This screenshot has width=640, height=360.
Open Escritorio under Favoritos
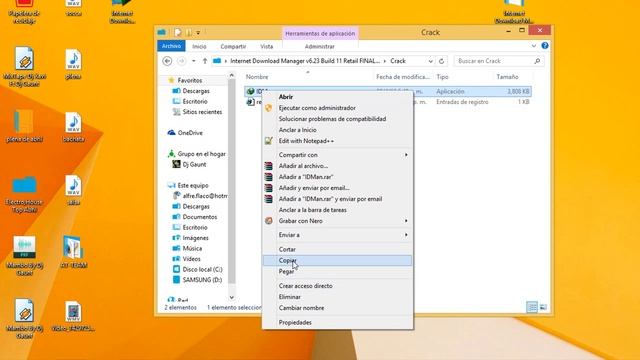pyautogui.click(x=195, y=101)
